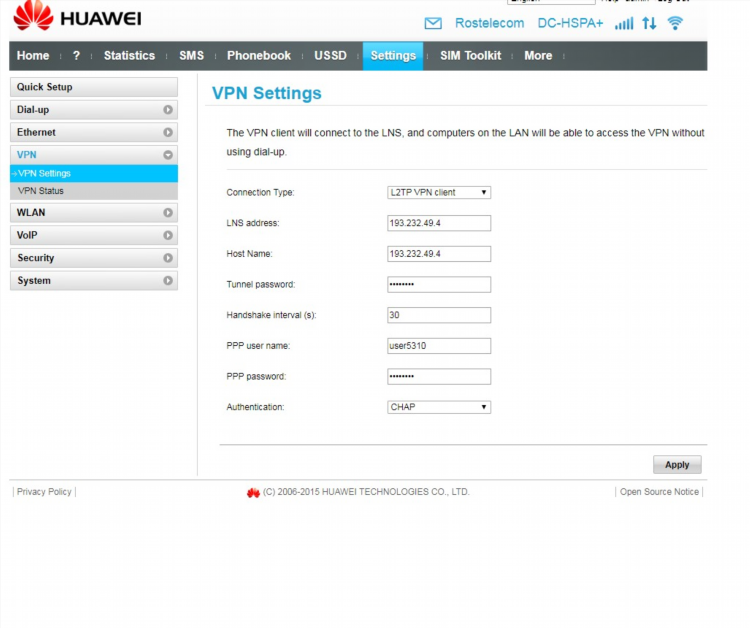The height and width of the screenshot is (628, 750).
Task: Check the signal strength bars icon
Action: (624, 23)
